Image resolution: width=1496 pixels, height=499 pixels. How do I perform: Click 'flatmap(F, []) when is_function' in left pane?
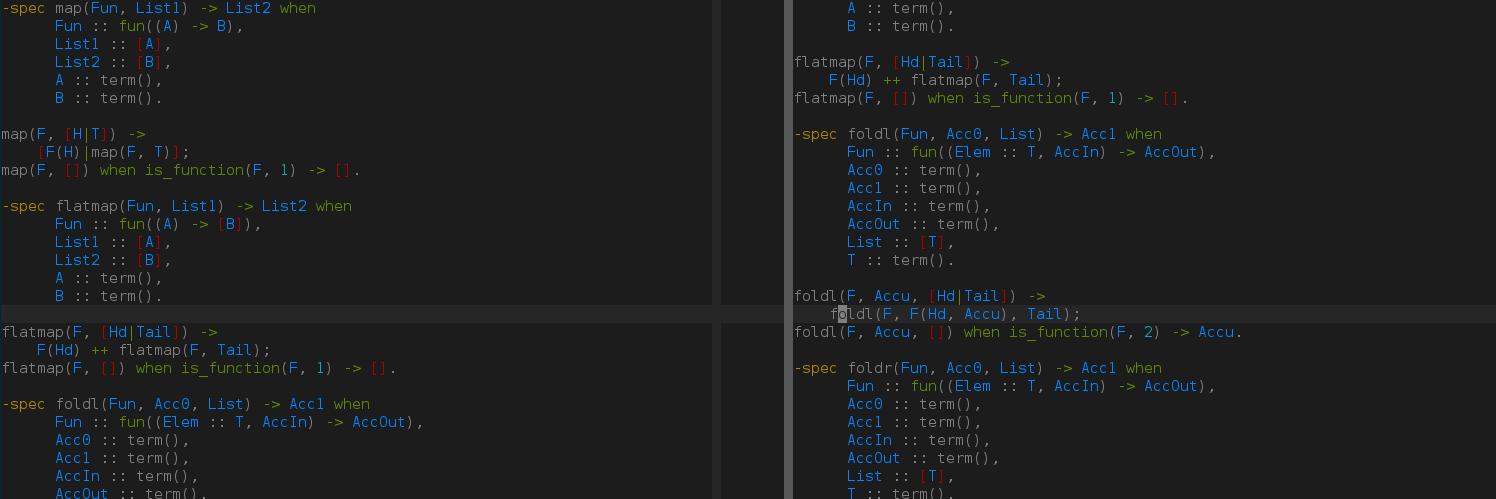coord(199,368)
